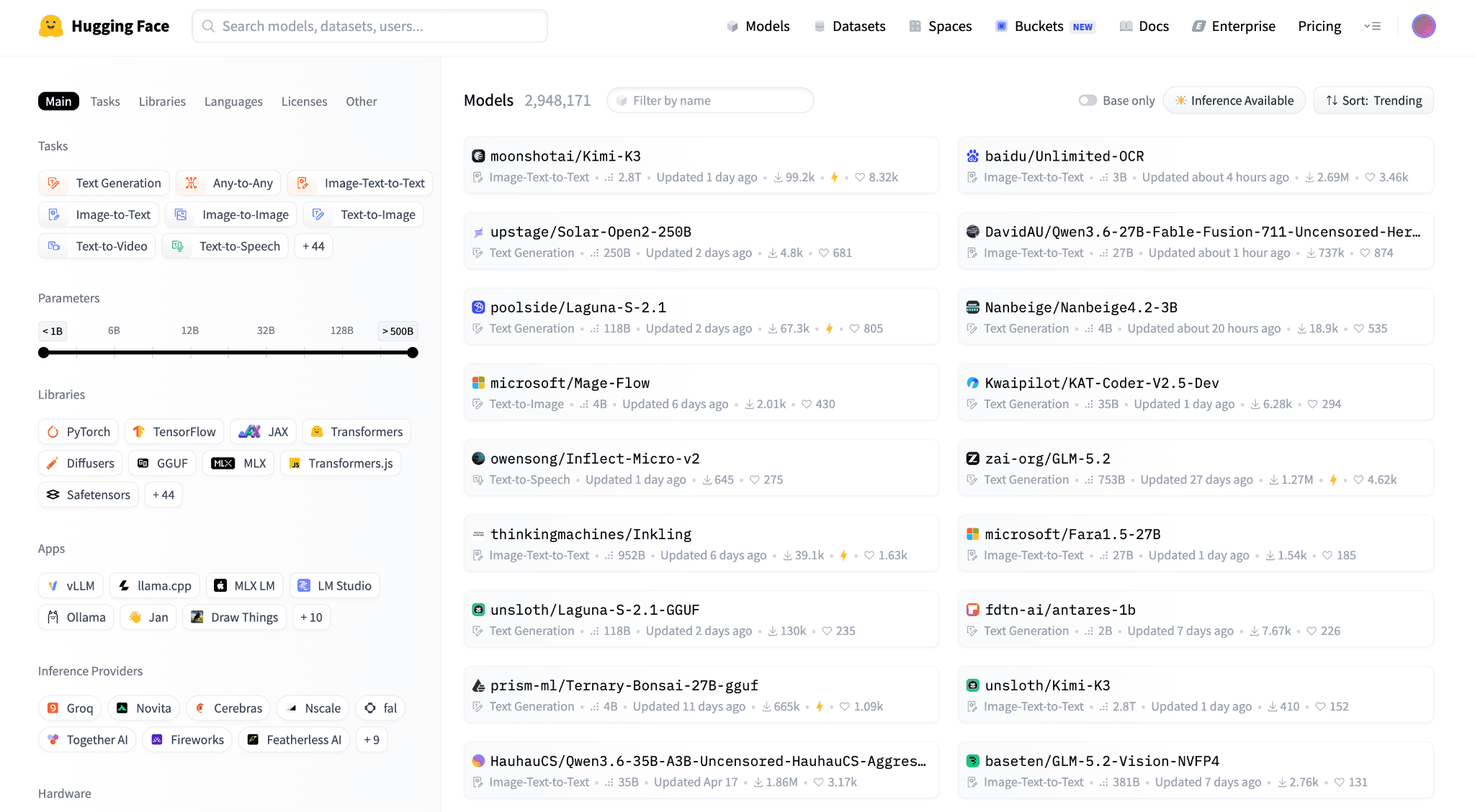This screenshot has height=812, width=1475.
Task: Click the prism-ml avatar icon
Action: pos(478,685)
